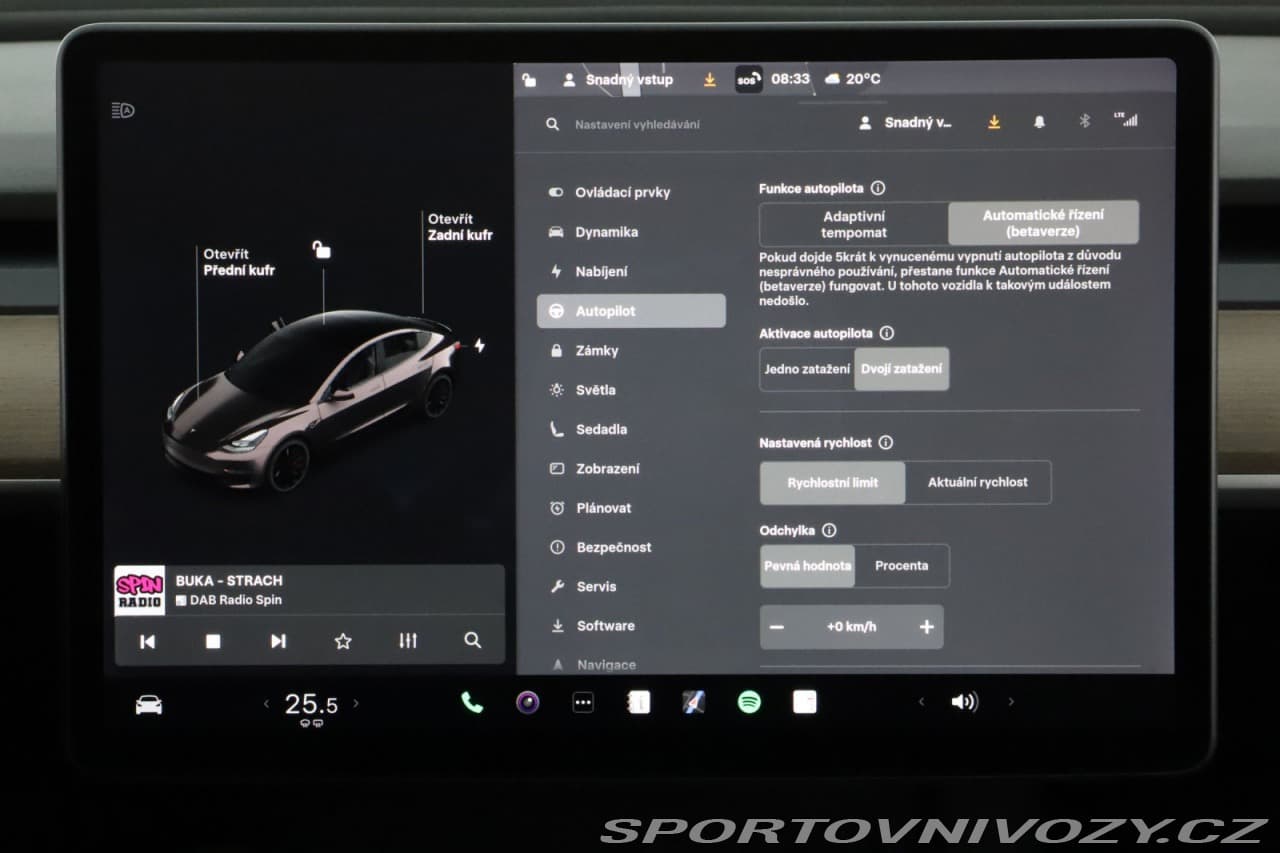Tap the settings header download icon

pos(994,122)
